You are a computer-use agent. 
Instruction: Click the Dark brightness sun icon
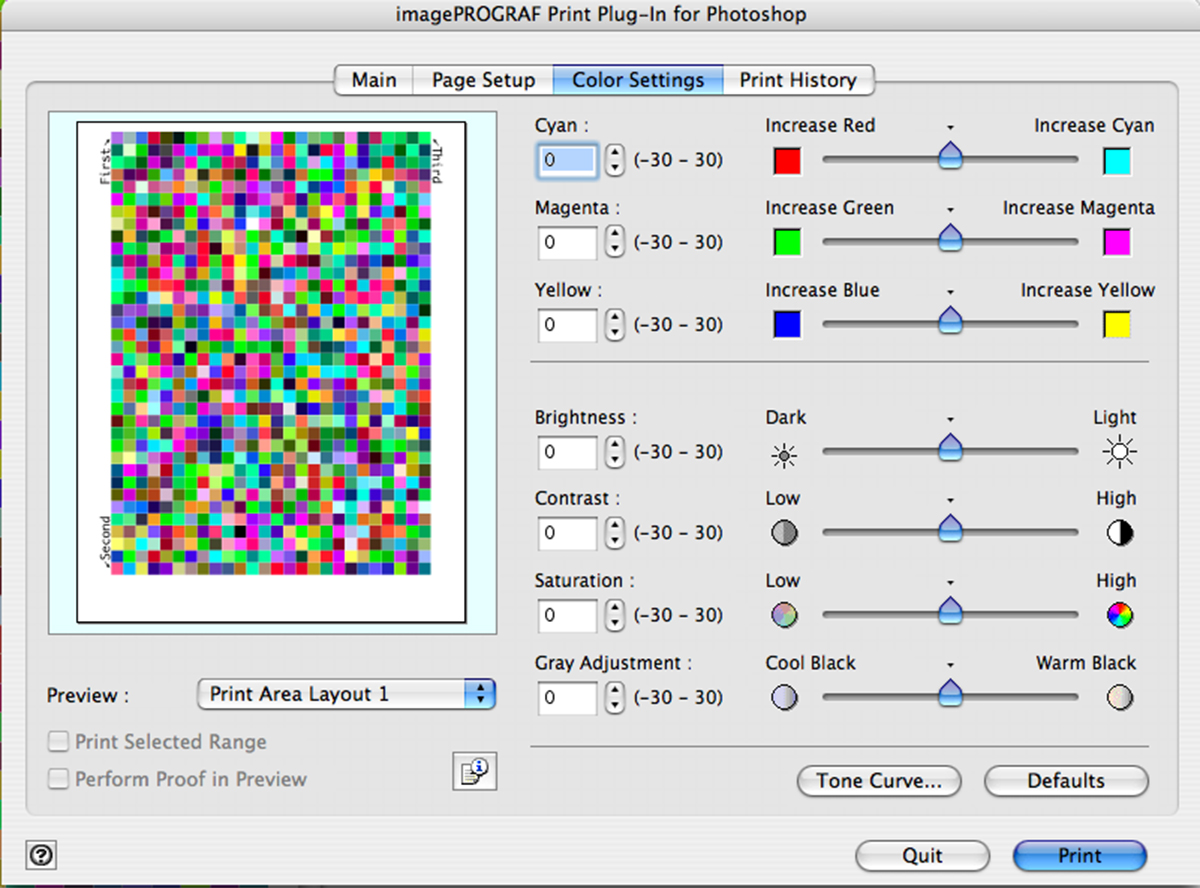pyautogui.click(x=784, y=456)
